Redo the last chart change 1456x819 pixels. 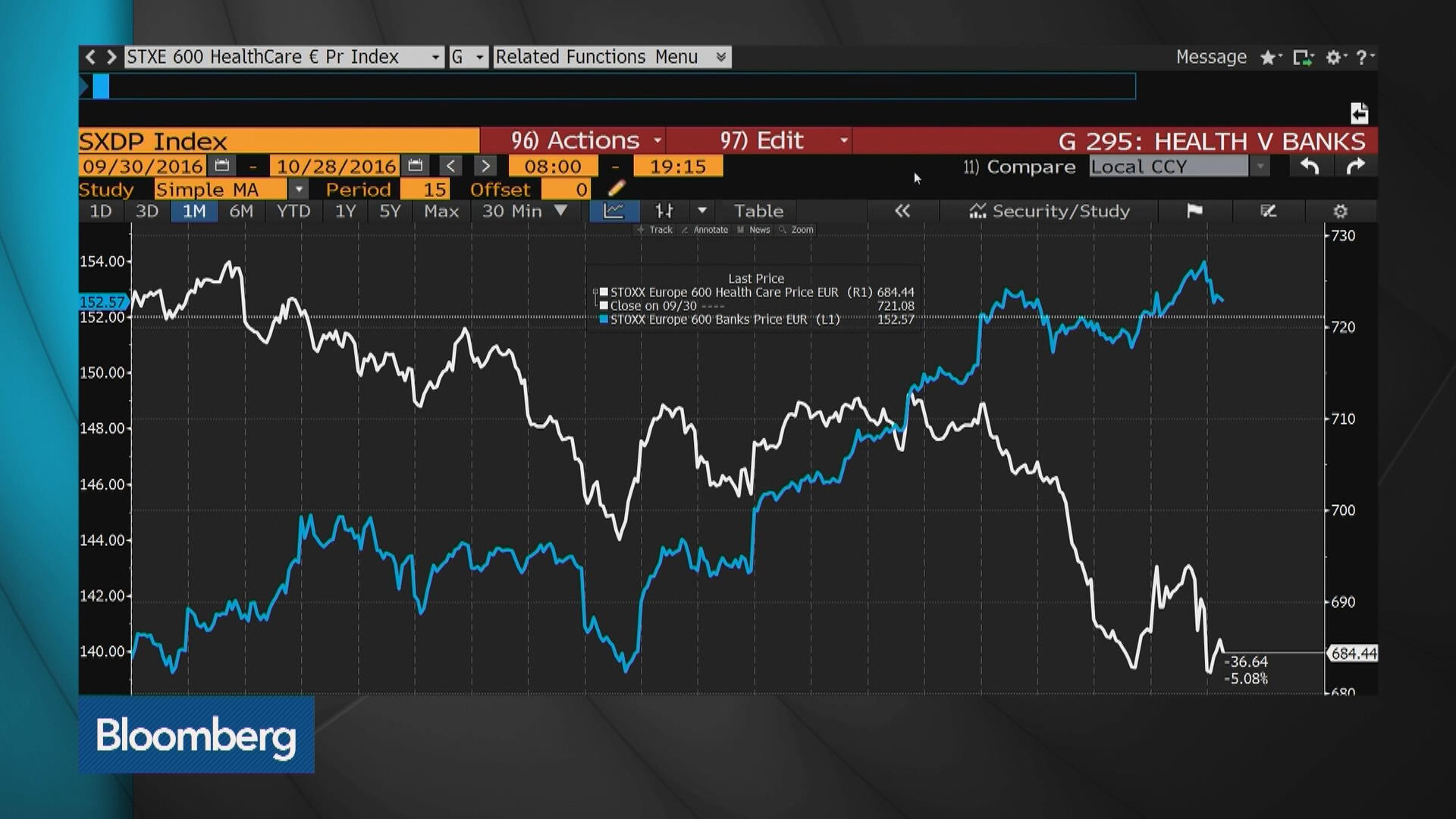[1355, 166]
